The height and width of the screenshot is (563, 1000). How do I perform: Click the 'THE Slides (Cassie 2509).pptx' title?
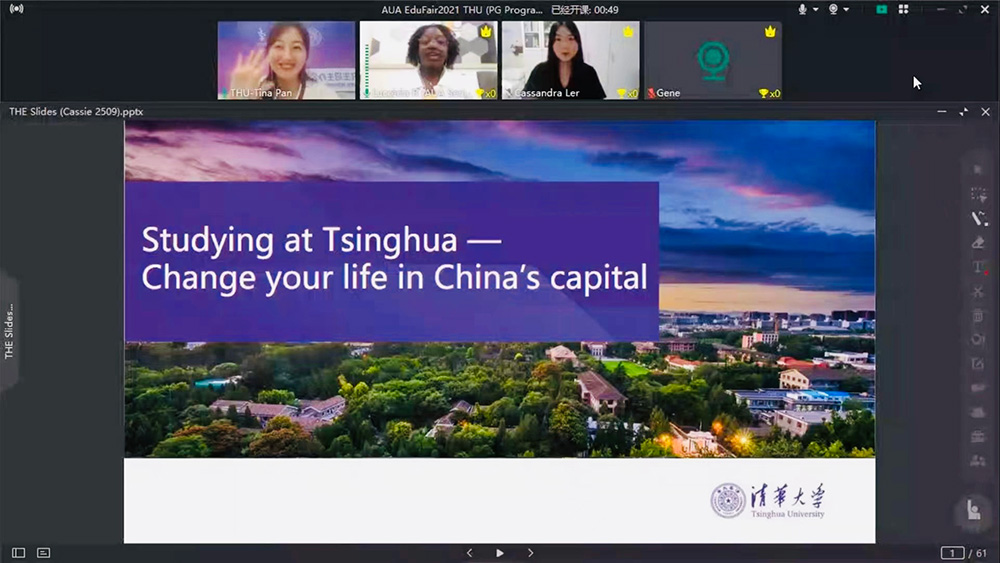point(76,112)
